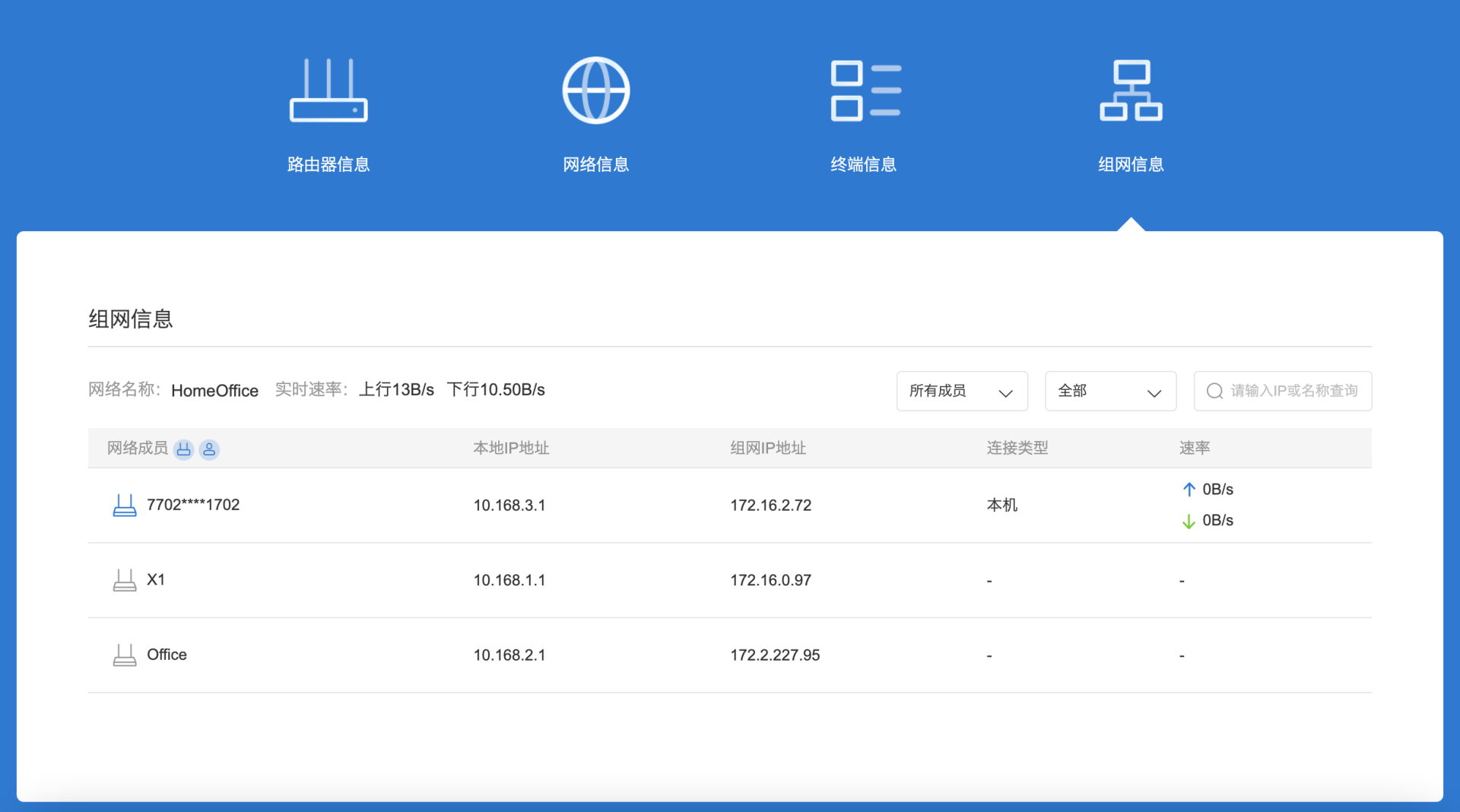Focus the IP or name search field
The image size is (1460, 812).
1283,391
